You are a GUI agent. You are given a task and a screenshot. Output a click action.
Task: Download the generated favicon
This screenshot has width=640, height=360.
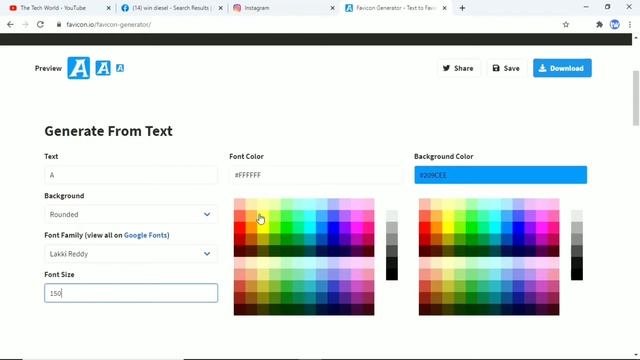click(x=562, y=68)
